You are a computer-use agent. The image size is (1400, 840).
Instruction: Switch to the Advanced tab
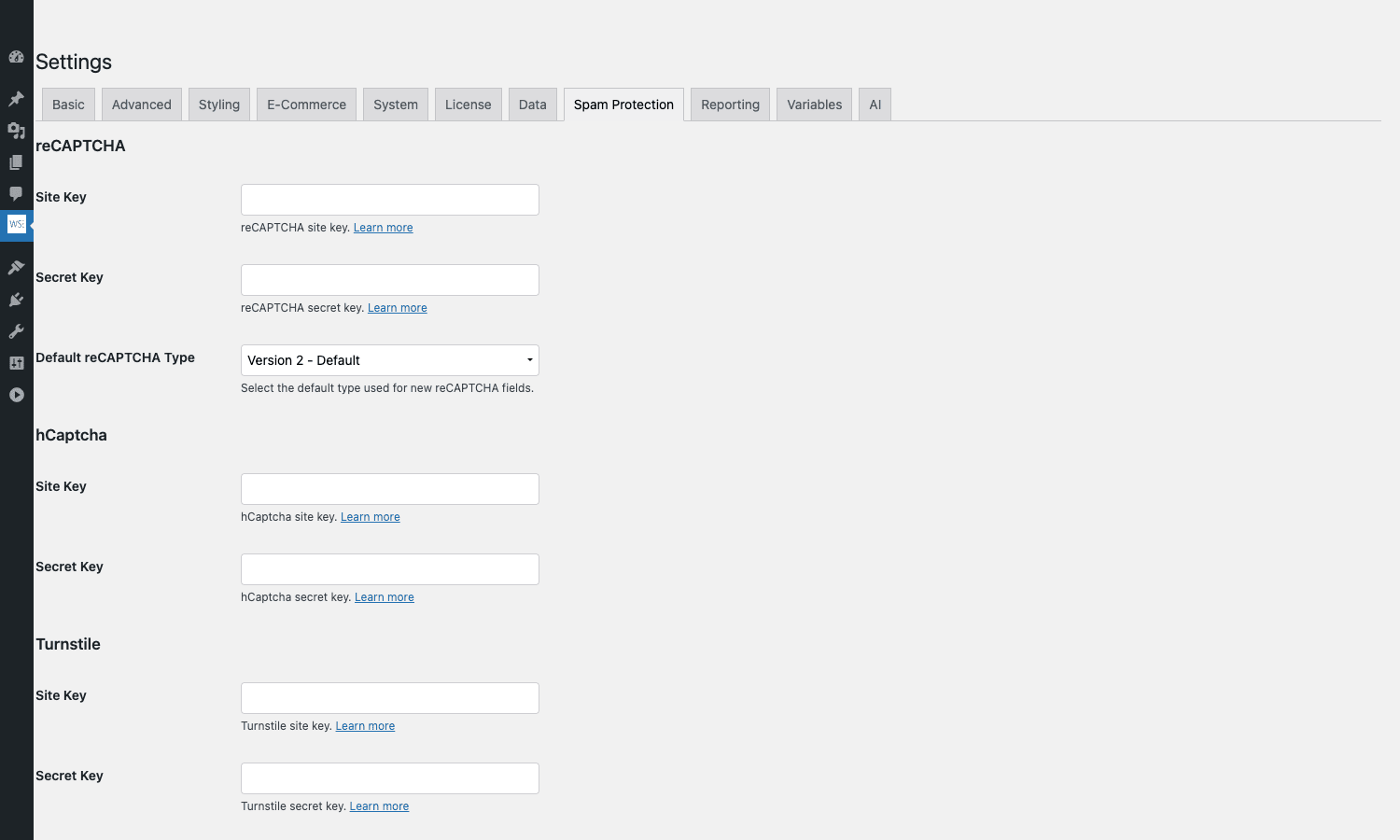pos(142,105)
